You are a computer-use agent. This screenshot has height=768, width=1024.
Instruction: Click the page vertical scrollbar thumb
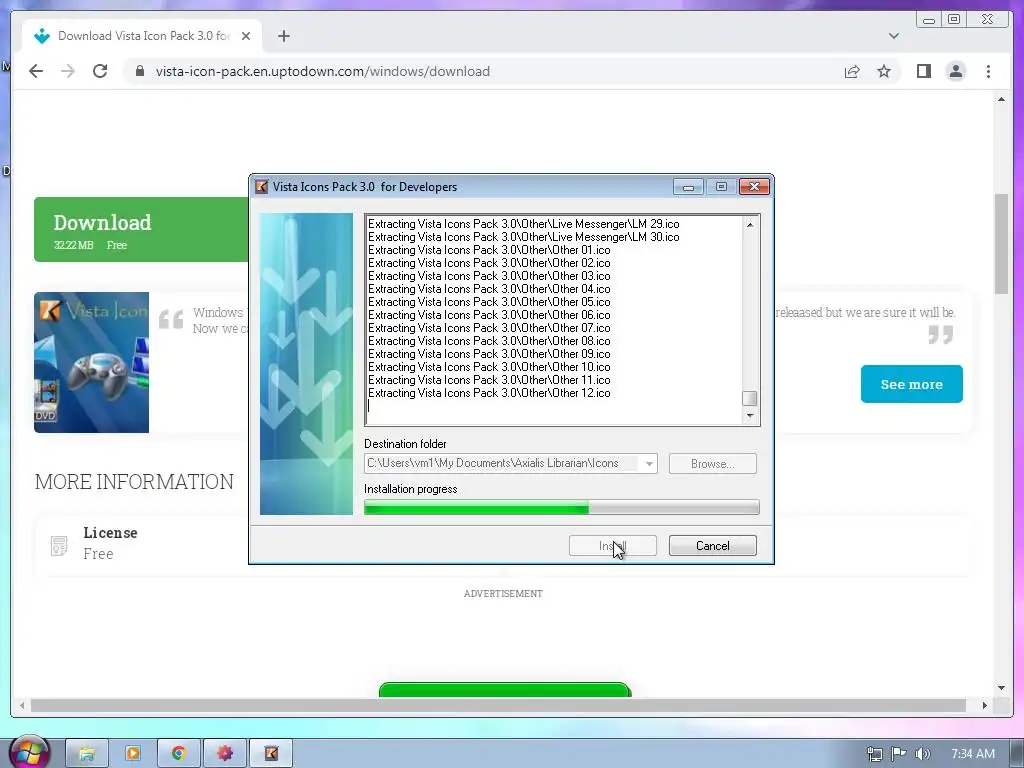coord(1001,244)
